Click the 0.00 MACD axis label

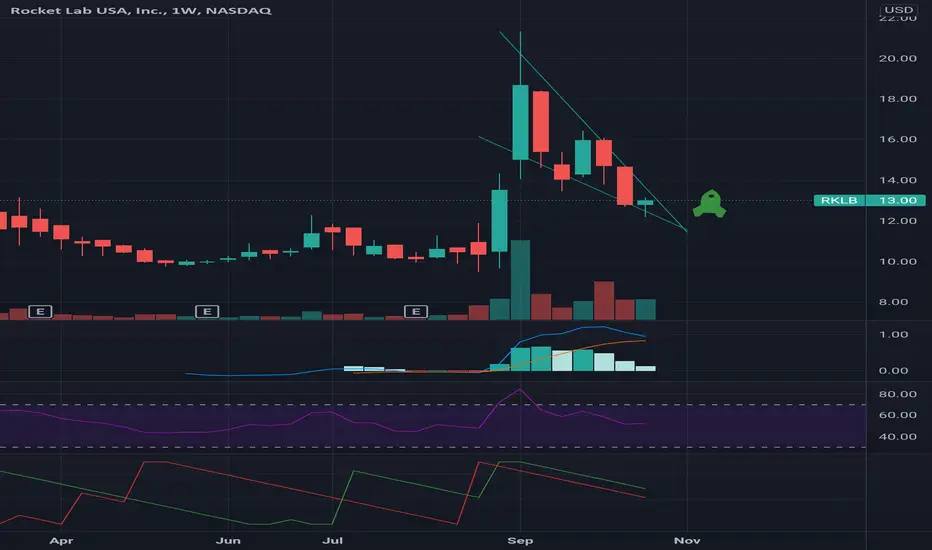tap(893, 370)
